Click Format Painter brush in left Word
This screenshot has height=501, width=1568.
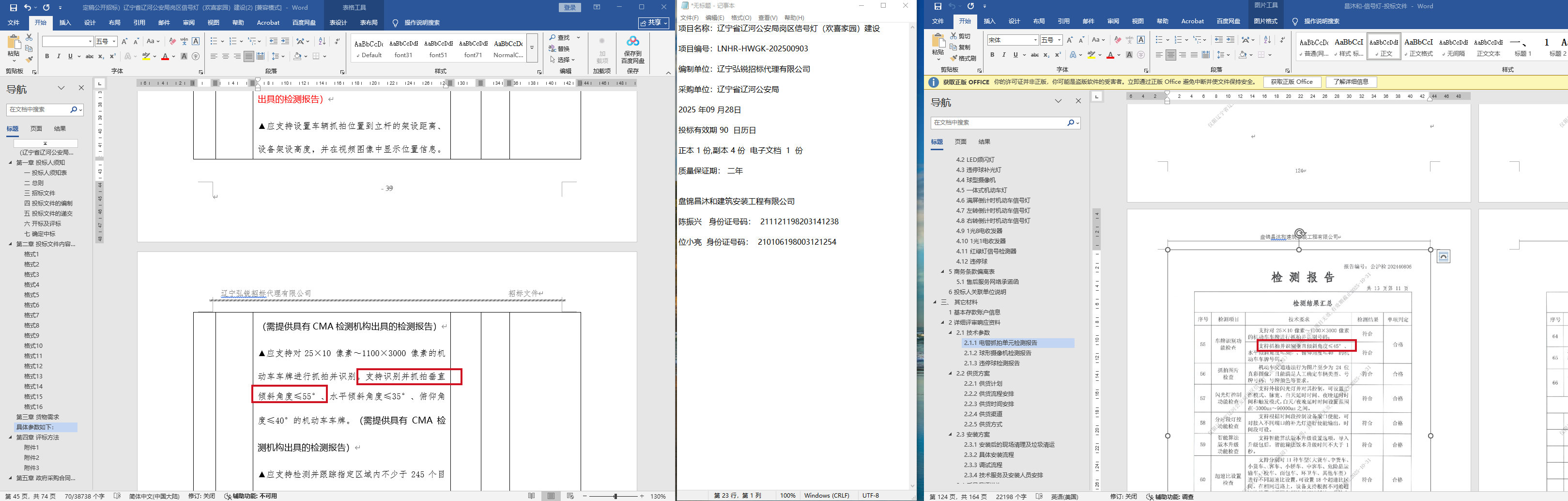[x=29, y=59]
